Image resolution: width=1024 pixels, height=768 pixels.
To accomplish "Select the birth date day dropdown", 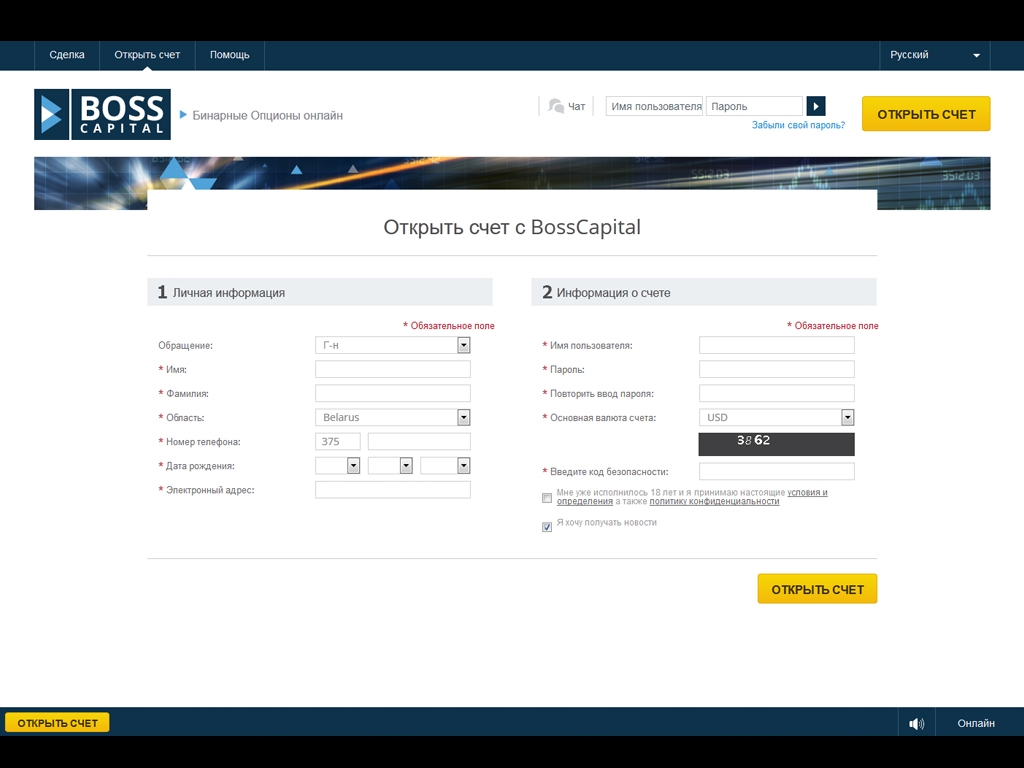I will tap(337, 465).
